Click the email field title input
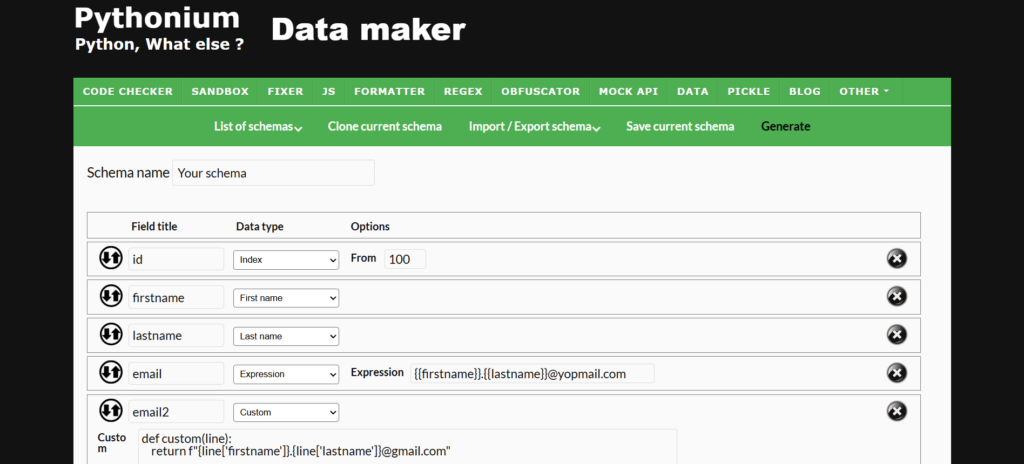Screen dimensions: 1024x464 click(x=176, y=374)
